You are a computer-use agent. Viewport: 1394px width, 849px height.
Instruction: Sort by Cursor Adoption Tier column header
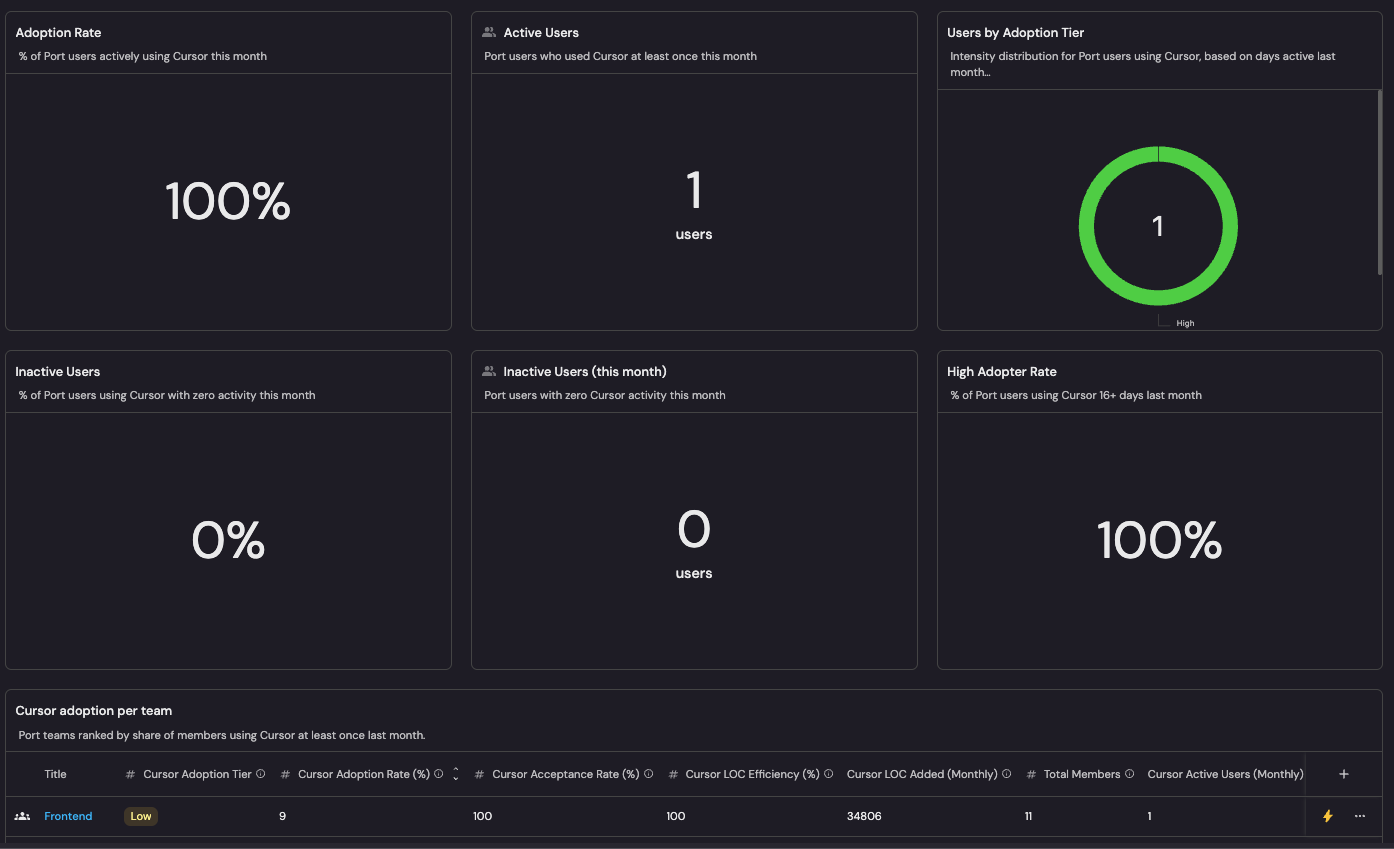[198, 774]
